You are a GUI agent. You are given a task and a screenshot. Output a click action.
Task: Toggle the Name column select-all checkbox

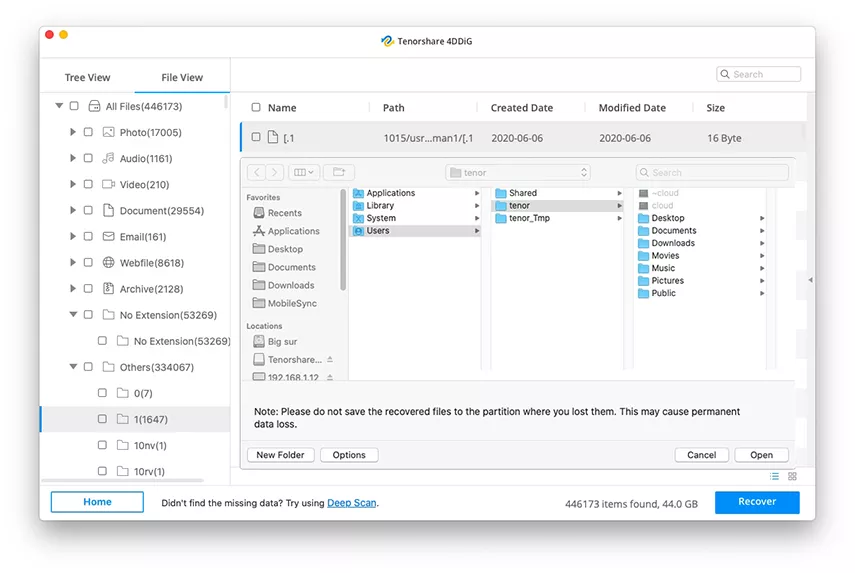click(x=256, y=108)
